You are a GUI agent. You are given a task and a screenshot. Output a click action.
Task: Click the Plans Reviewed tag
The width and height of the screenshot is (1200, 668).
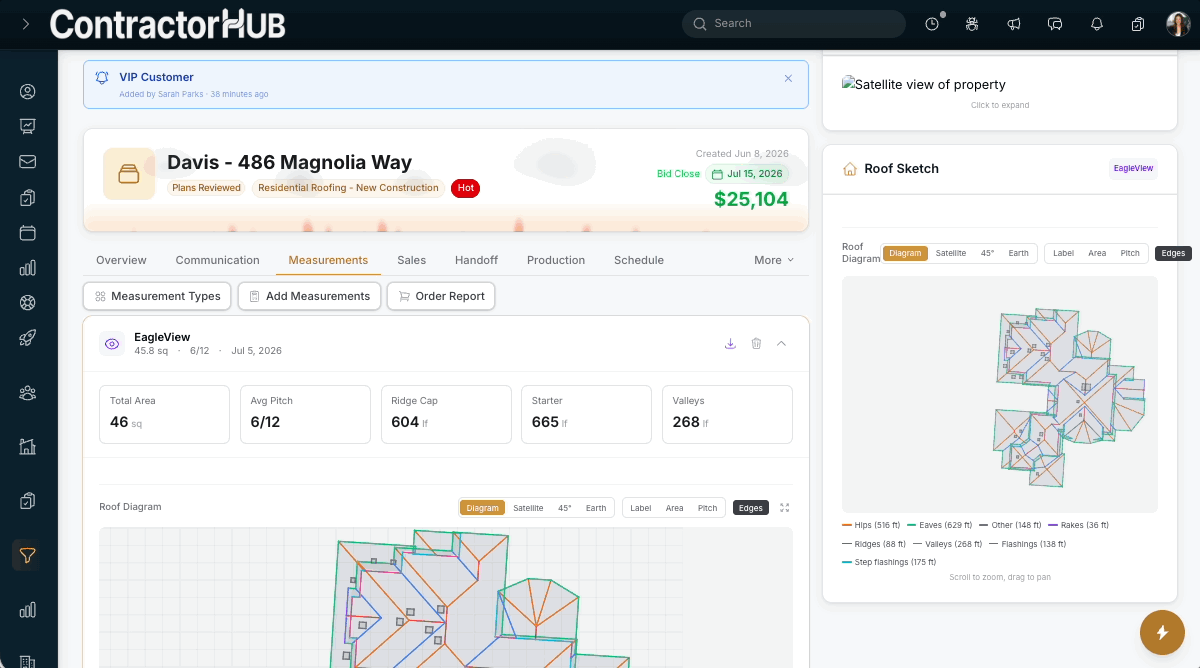[x=206, y=188]
